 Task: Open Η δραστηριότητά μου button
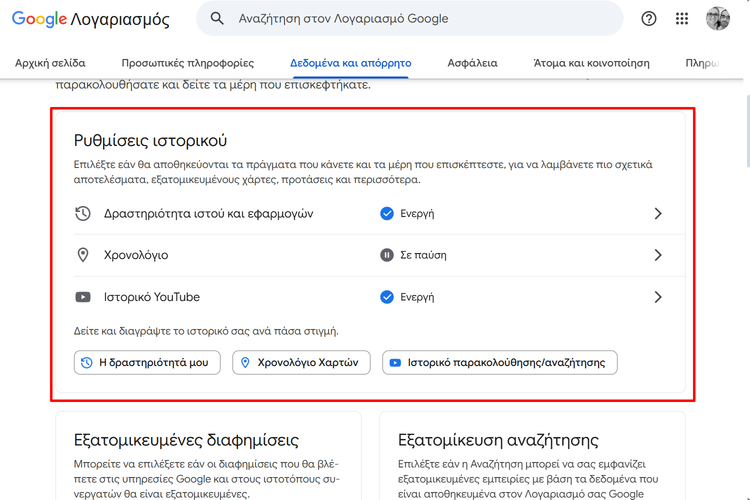pos(147,363)
